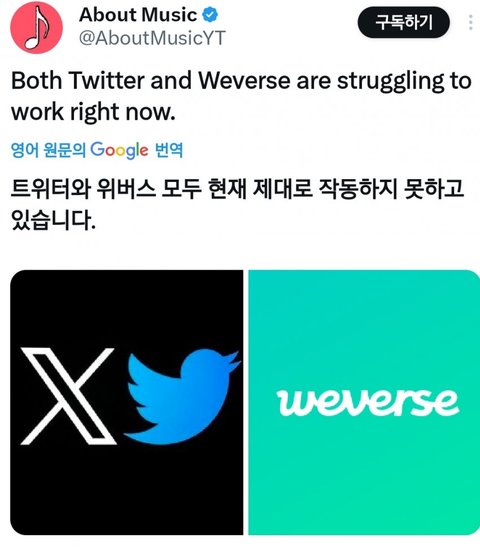Open About Music profile avatar
The image size is (480, 551).
point(37,28)
